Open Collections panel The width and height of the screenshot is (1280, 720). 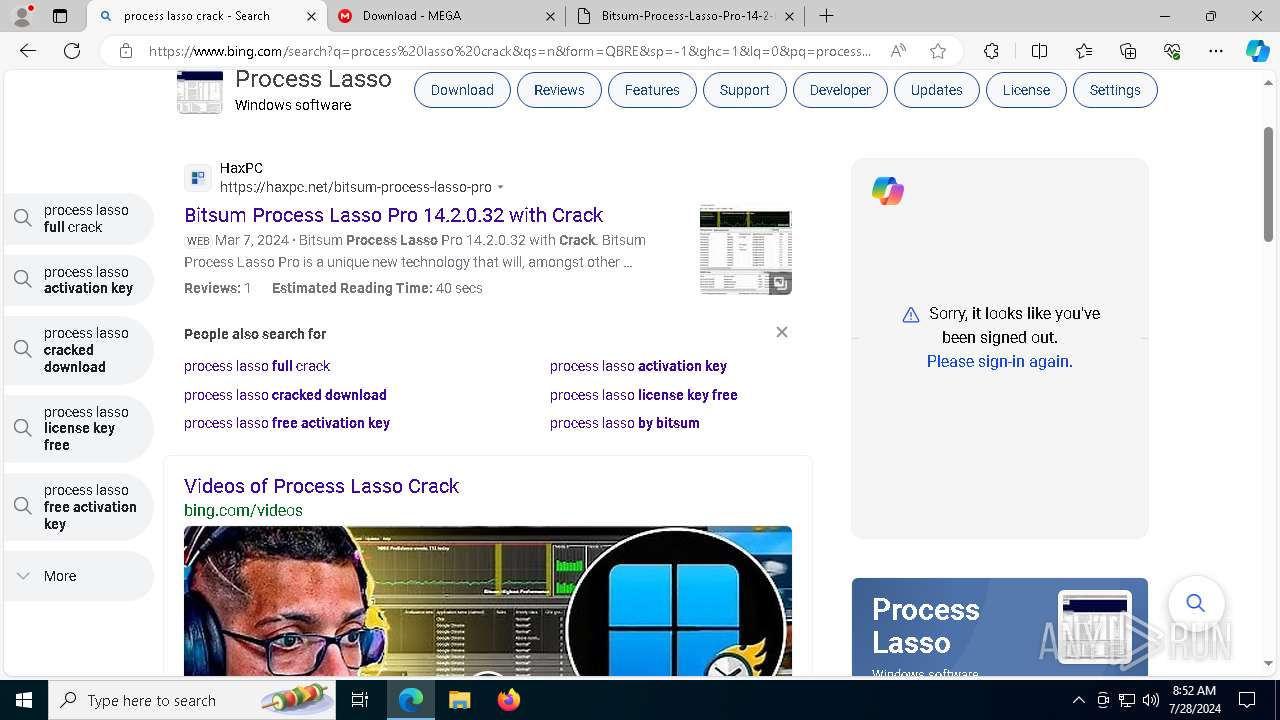(1128, 51)
